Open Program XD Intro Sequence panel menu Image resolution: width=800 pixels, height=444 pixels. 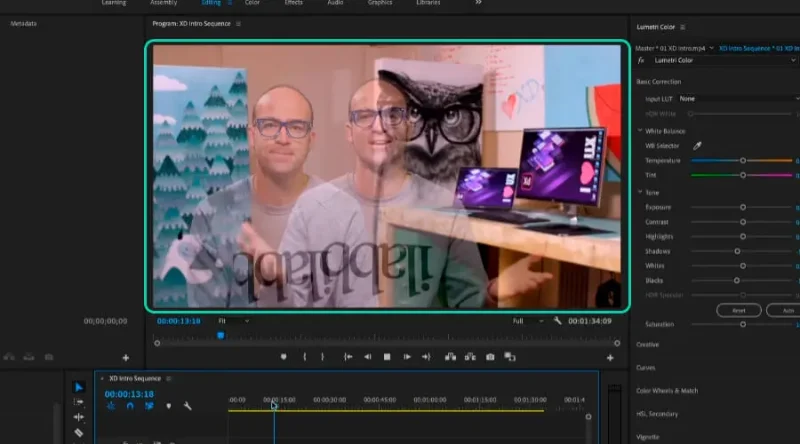coord(238,23)
